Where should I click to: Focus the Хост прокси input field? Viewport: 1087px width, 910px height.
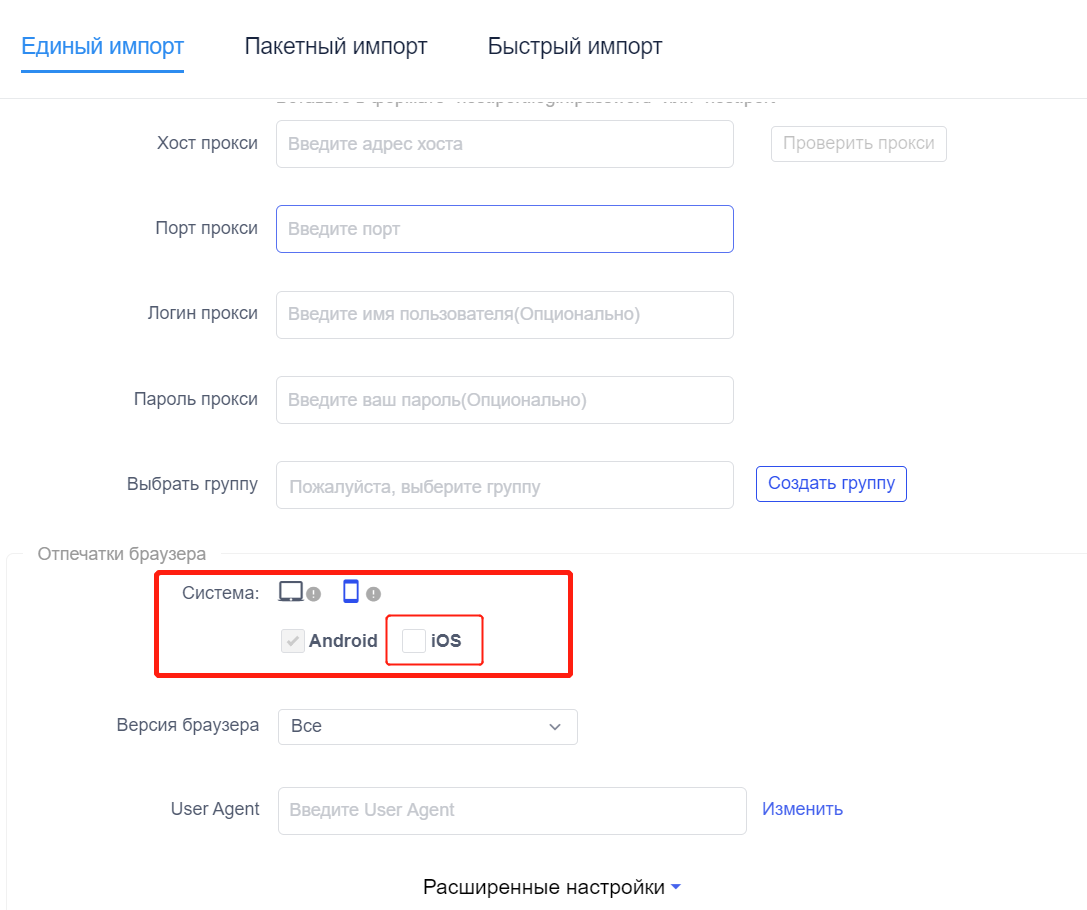[504, 144]
